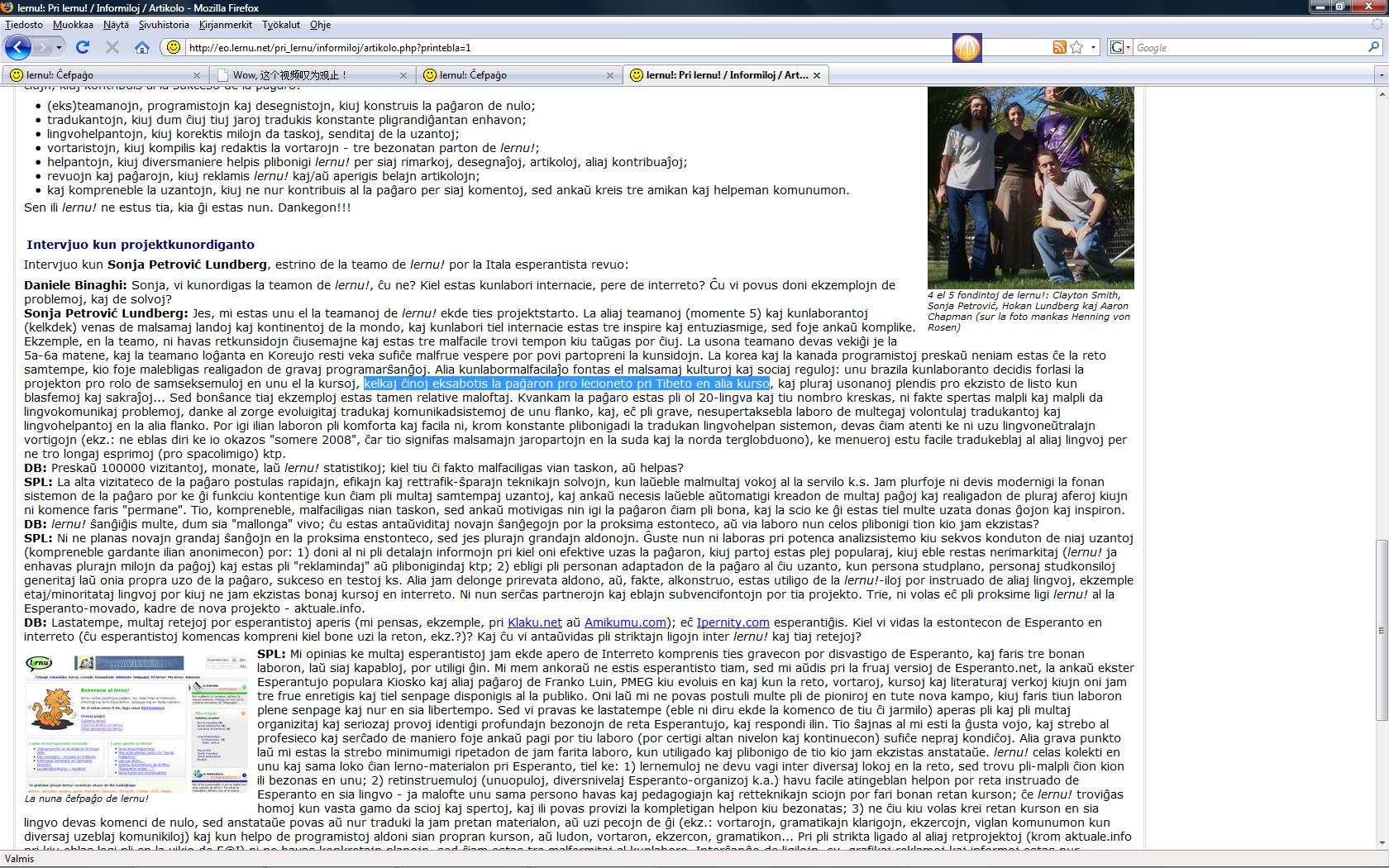Switch to the Wow Chinese-titled tab
This screenshot has height=868, width=1389.
[x=311, y=74]
